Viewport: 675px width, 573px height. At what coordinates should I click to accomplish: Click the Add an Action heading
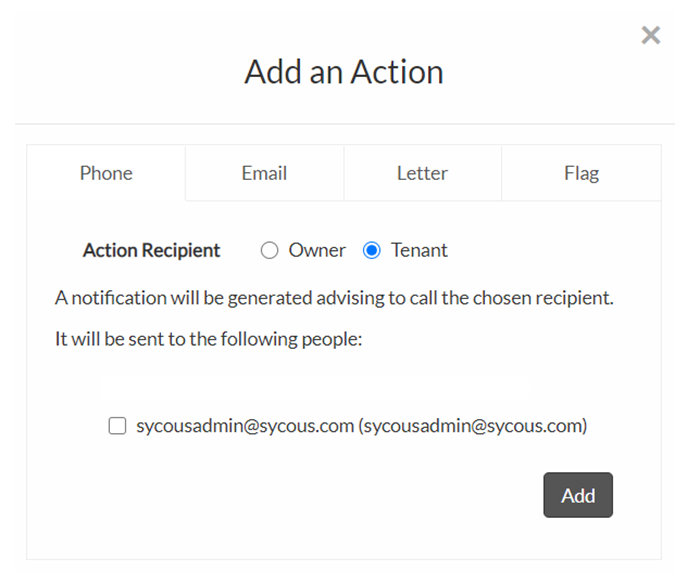click(343, 72)
